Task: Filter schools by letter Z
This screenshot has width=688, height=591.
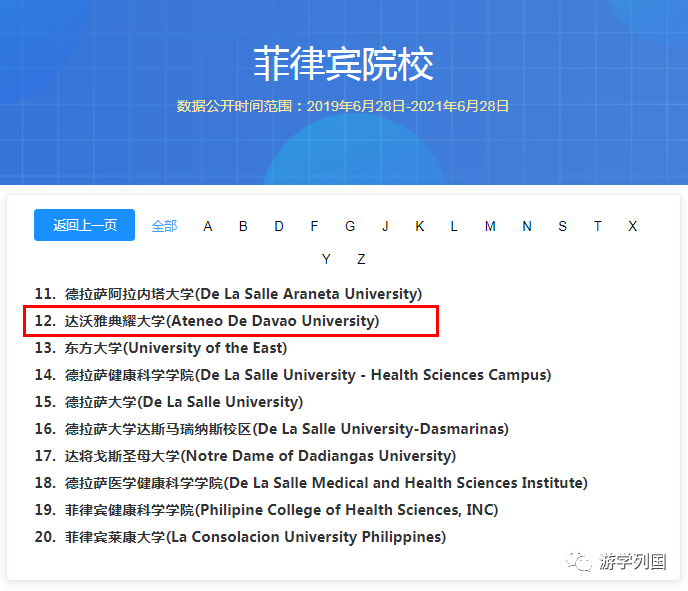Action: [361, 259]
